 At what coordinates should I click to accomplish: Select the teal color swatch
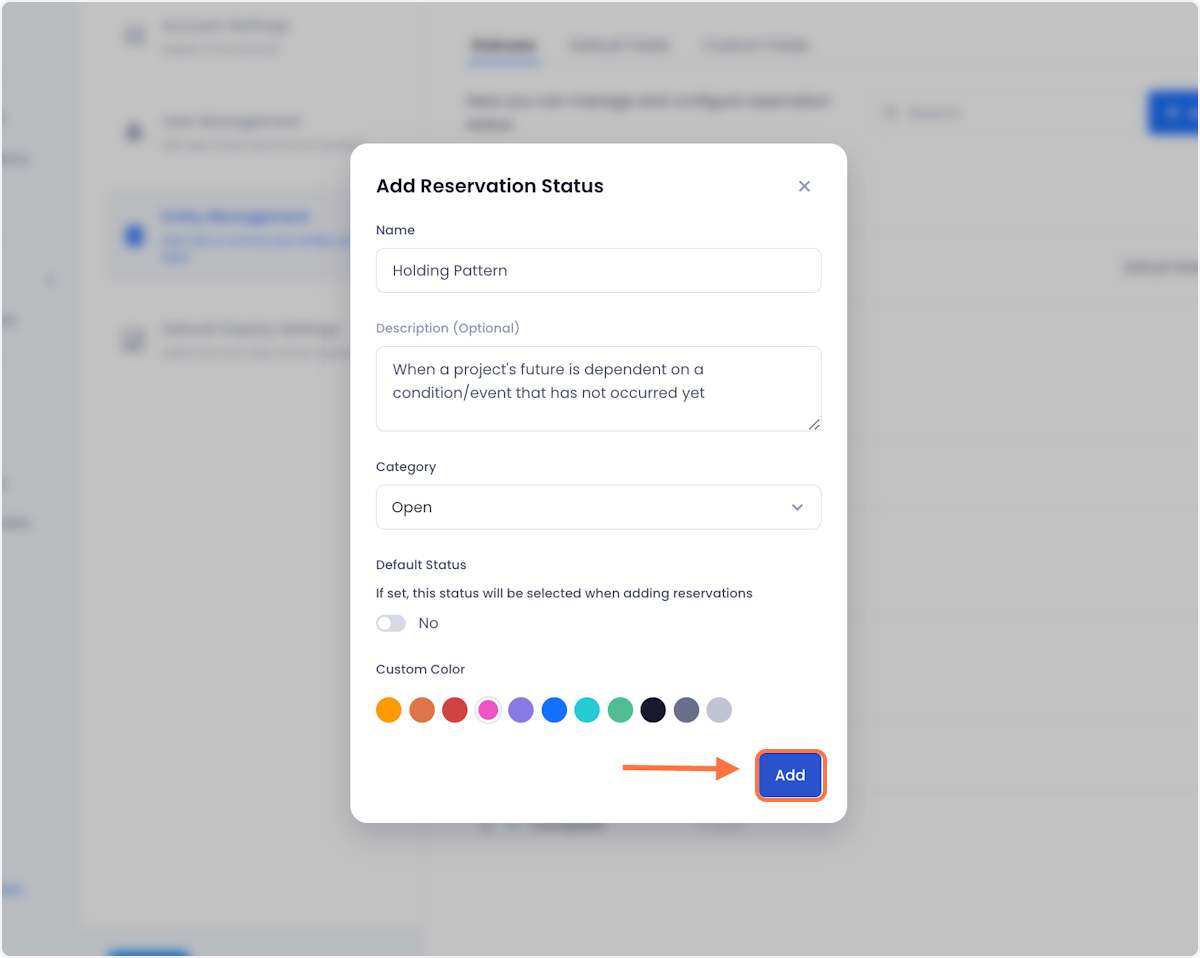(587, 710)
